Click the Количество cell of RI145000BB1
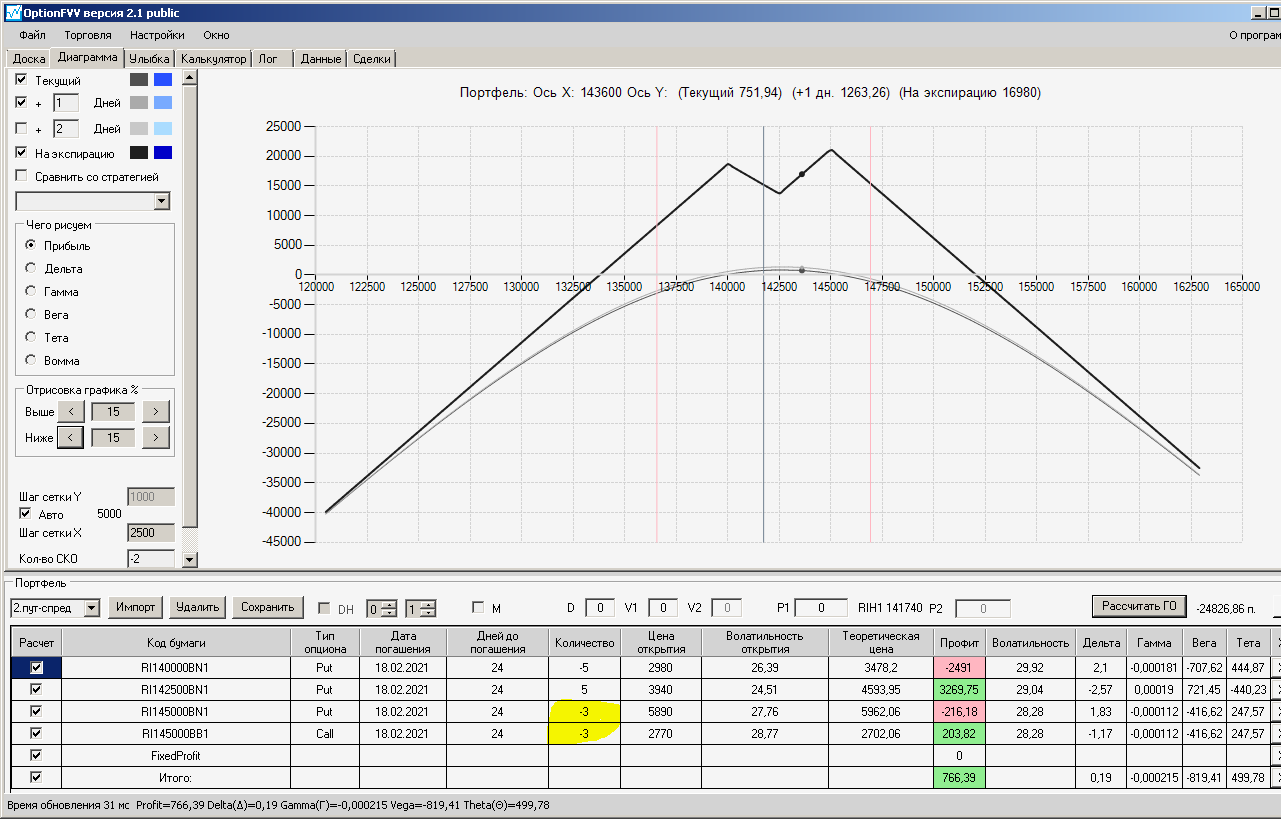Screen dimensions: 1281x819 (x=584, y=733)
